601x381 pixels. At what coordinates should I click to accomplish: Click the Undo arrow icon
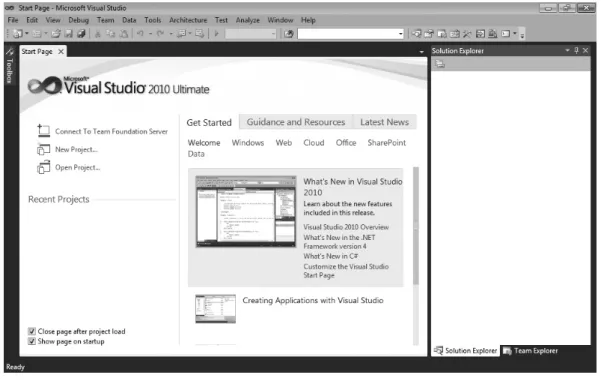tap(140, 34)
